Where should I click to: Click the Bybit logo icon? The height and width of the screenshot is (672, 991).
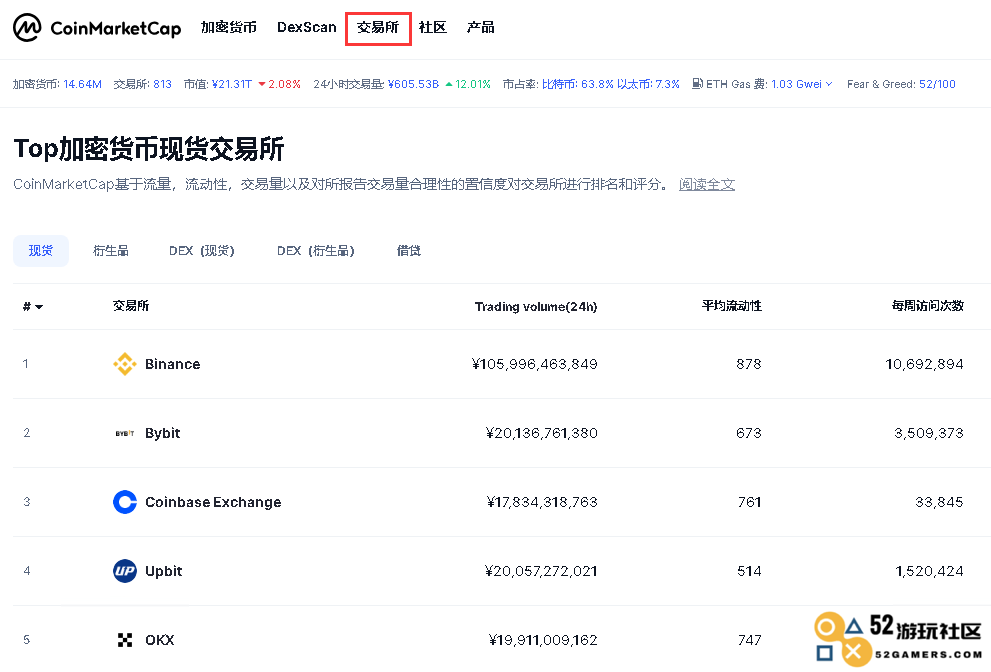point(125,433)
